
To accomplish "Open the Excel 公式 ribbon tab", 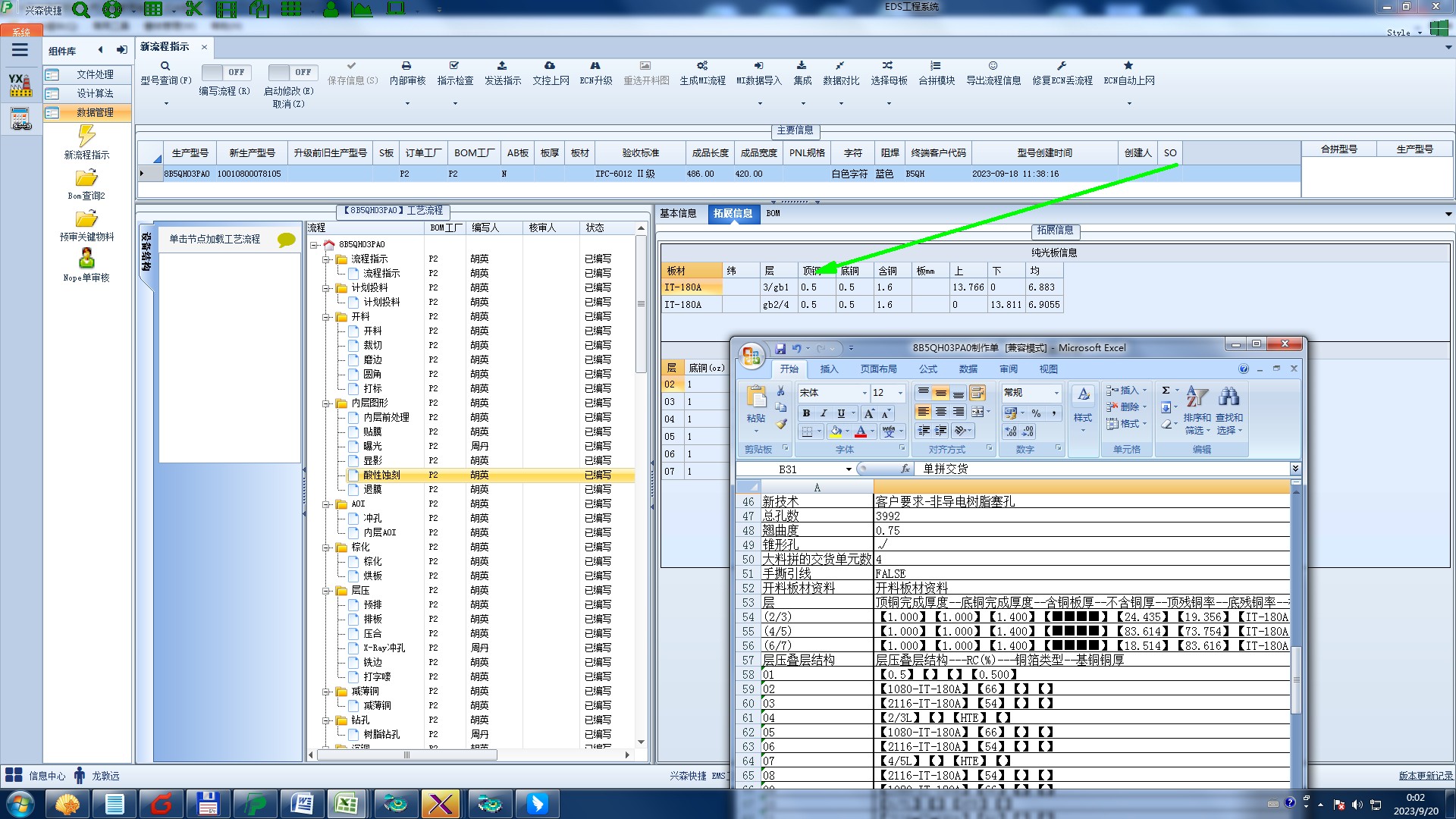I will click(927, 369).
